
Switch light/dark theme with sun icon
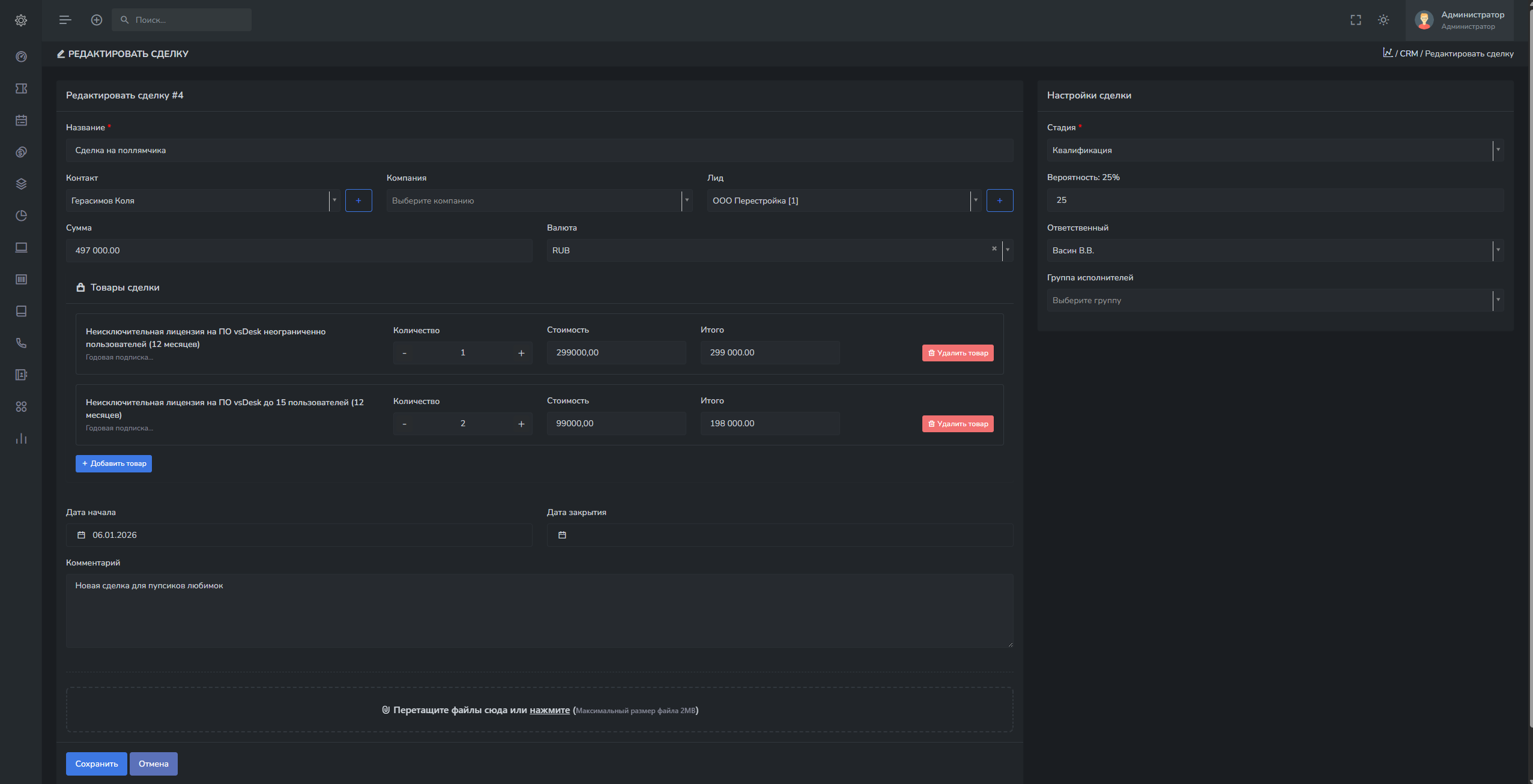1383,20
